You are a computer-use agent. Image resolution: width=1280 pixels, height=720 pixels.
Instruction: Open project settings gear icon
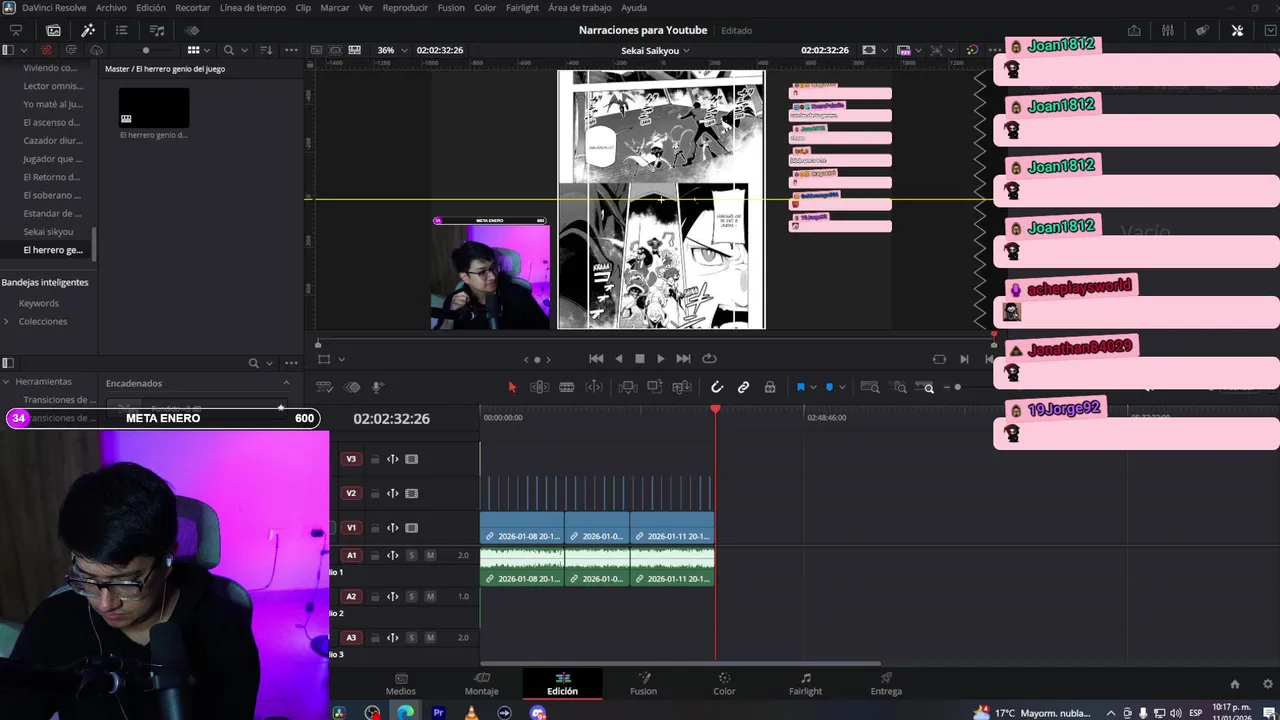(1268, 684)
